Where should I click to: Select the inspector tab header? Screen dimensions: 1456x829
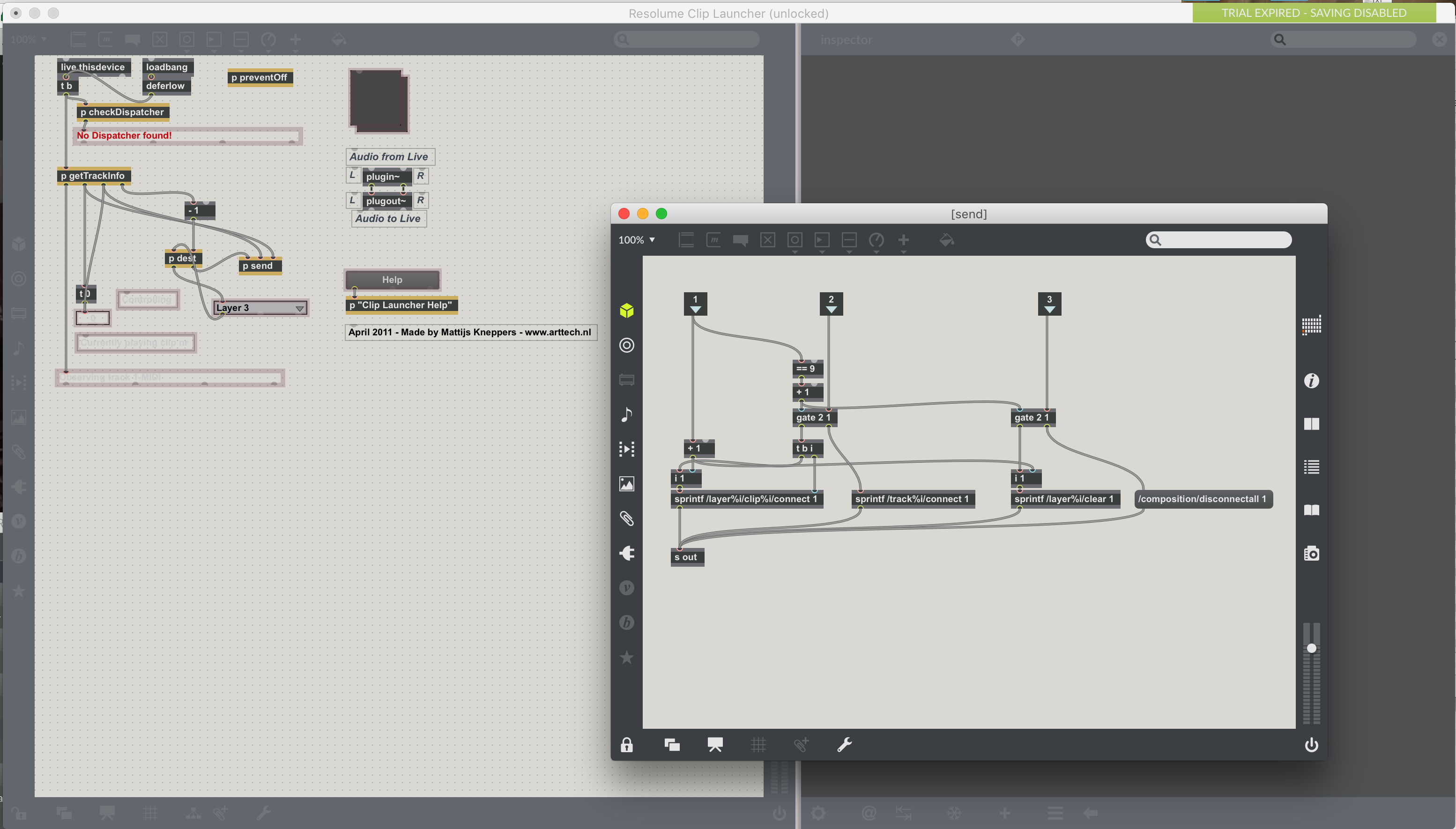point(846,40)
